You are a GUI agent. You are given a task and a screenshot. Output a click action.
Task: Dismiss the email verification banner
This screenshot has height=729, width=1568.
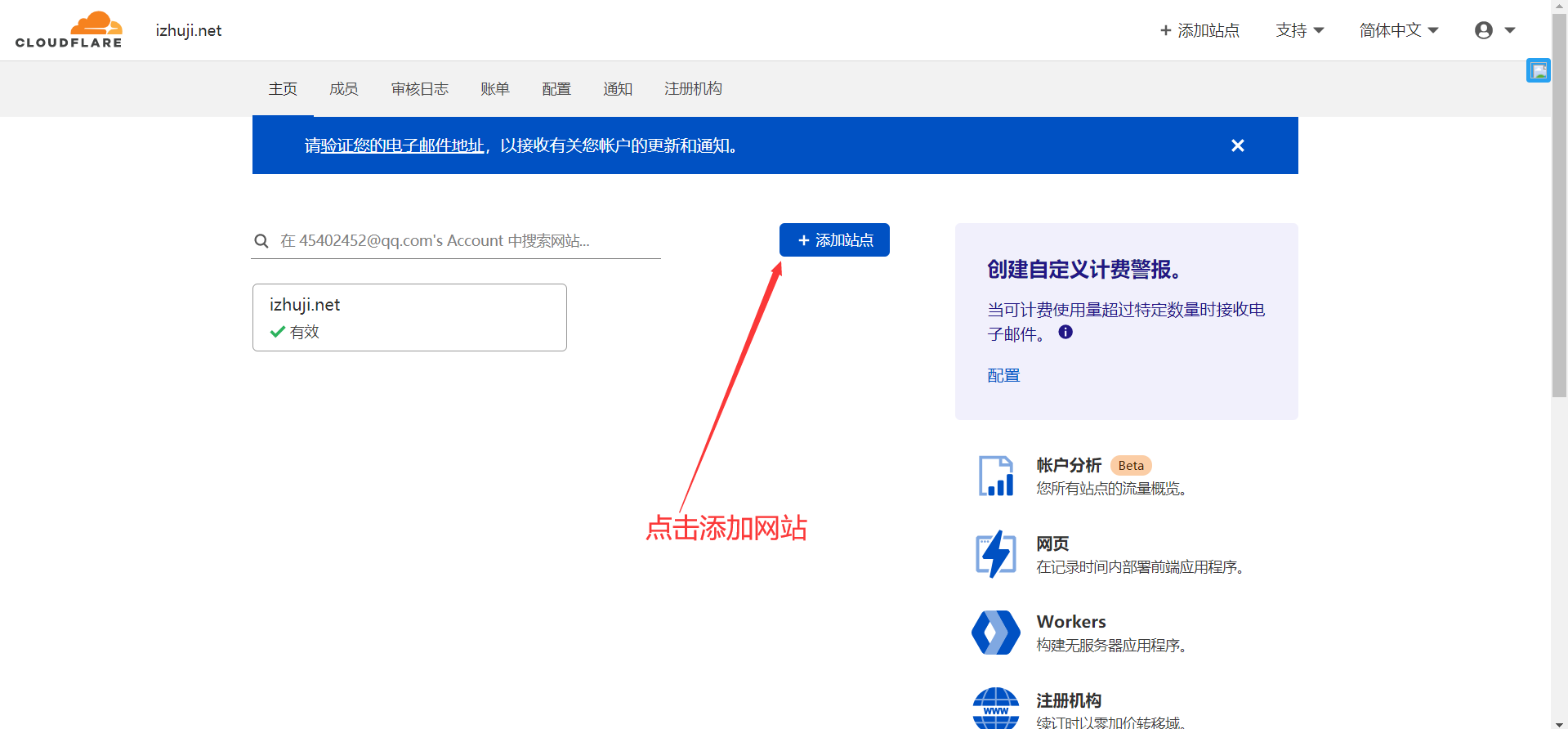click(x=1238, y=145)
